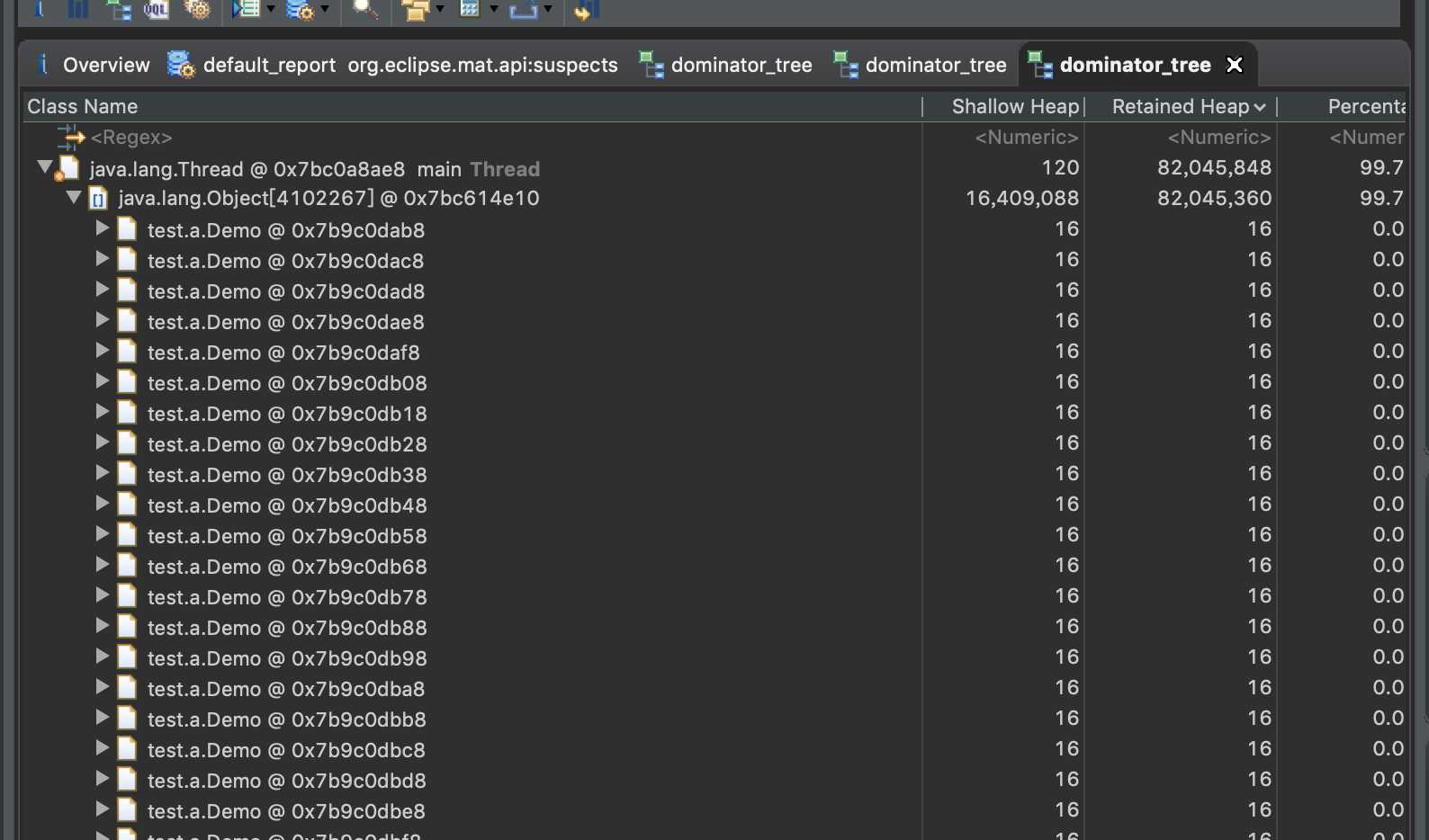The width and height of the screenshot is (1429, 840).
Task: Select row test.a.Demo @ 0x7b9c0dbc8
Action: 714,750
